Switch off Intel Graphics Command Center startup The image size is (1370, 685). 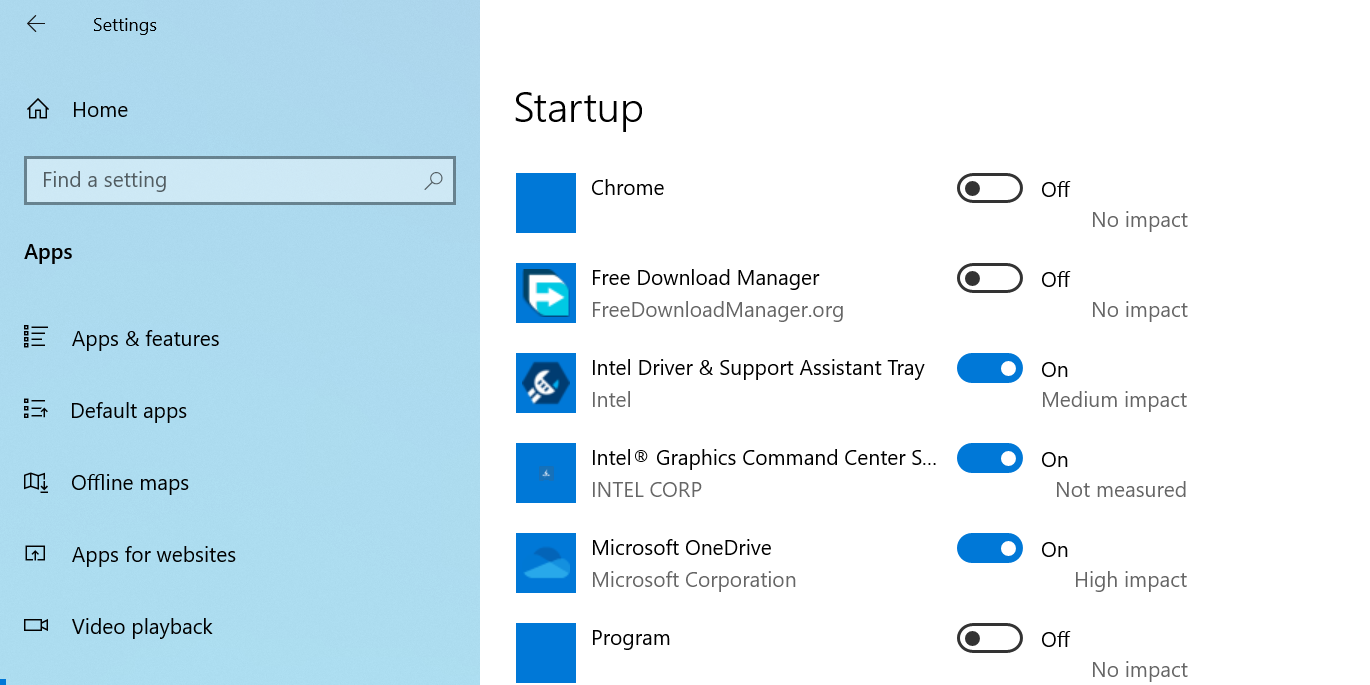click(x=990, y=458)
